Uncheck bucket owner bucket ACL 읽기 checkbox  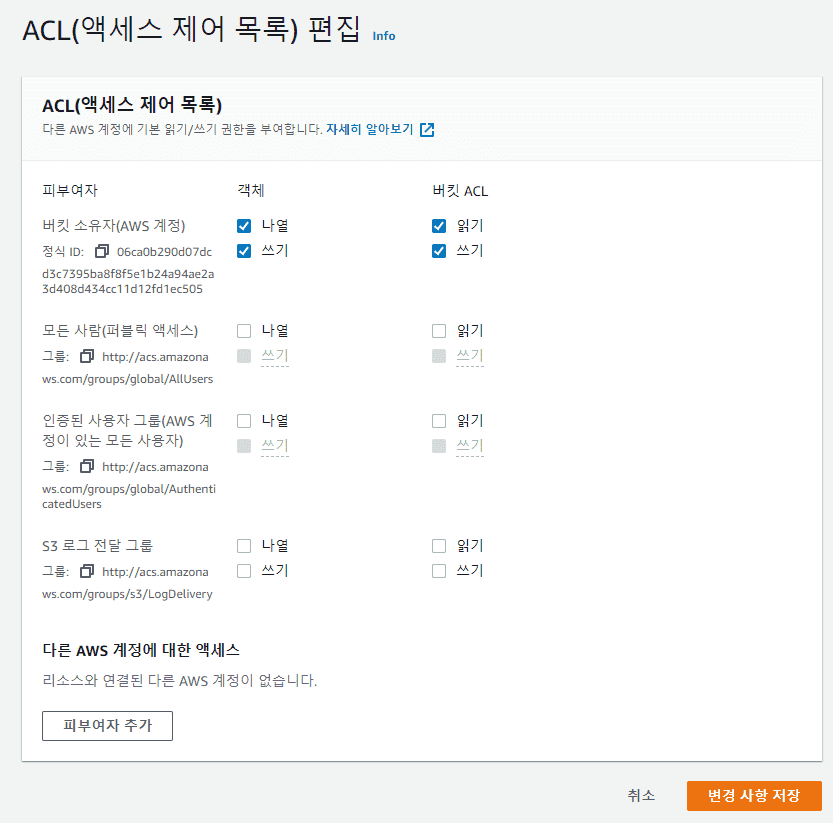point(439,226)
